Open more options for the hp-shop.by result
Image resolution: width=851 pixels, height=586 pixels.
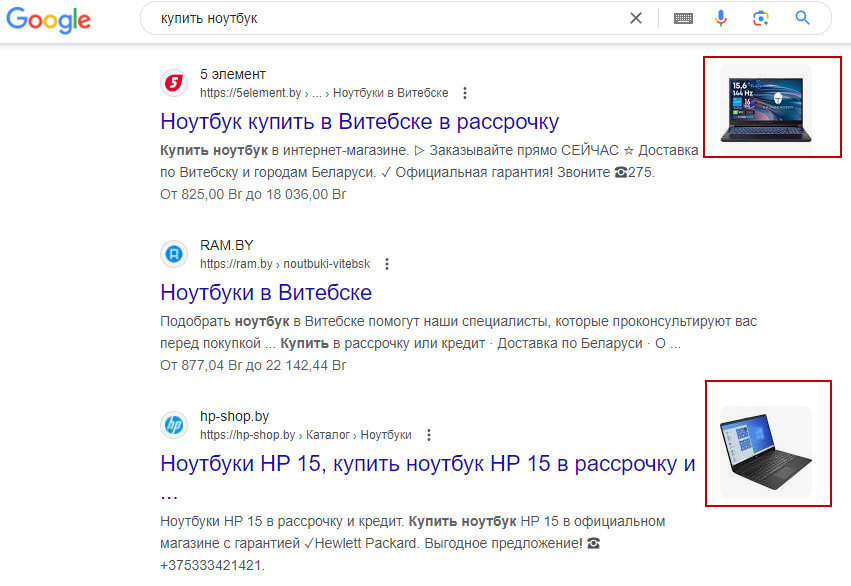point(429,435)
